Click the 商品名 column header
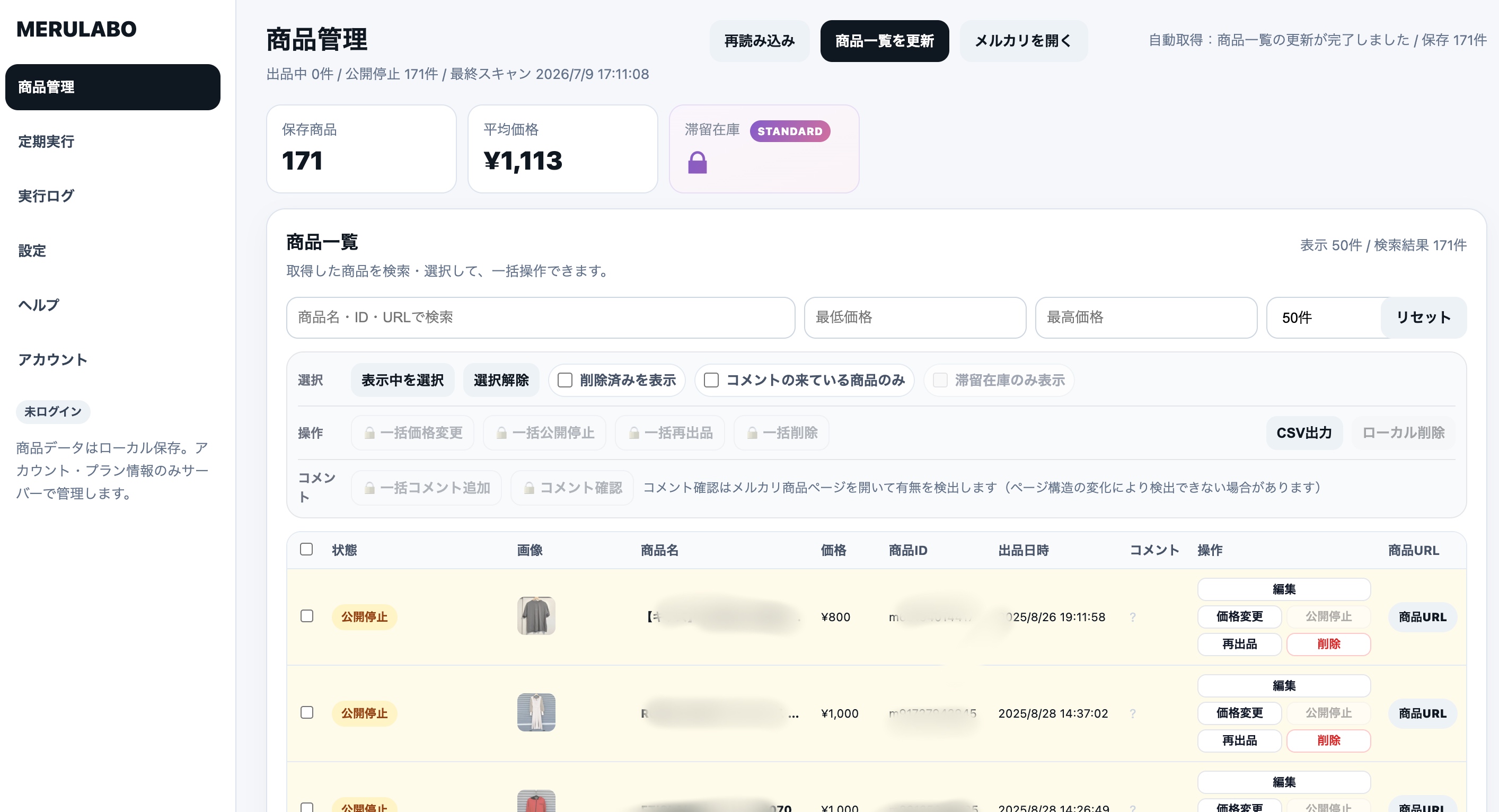The height and width of the screenshot is (812, 1499). [659, 550]
